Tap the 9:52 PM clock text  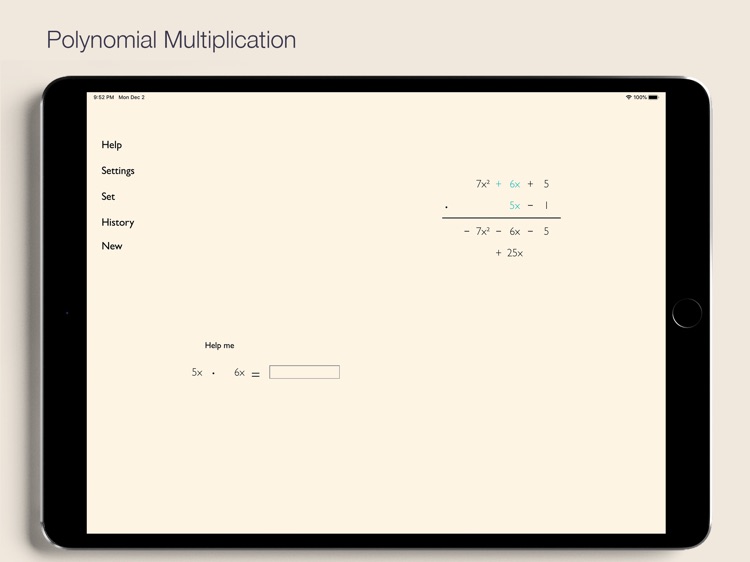pyautogui.click(x=104, y=97)
